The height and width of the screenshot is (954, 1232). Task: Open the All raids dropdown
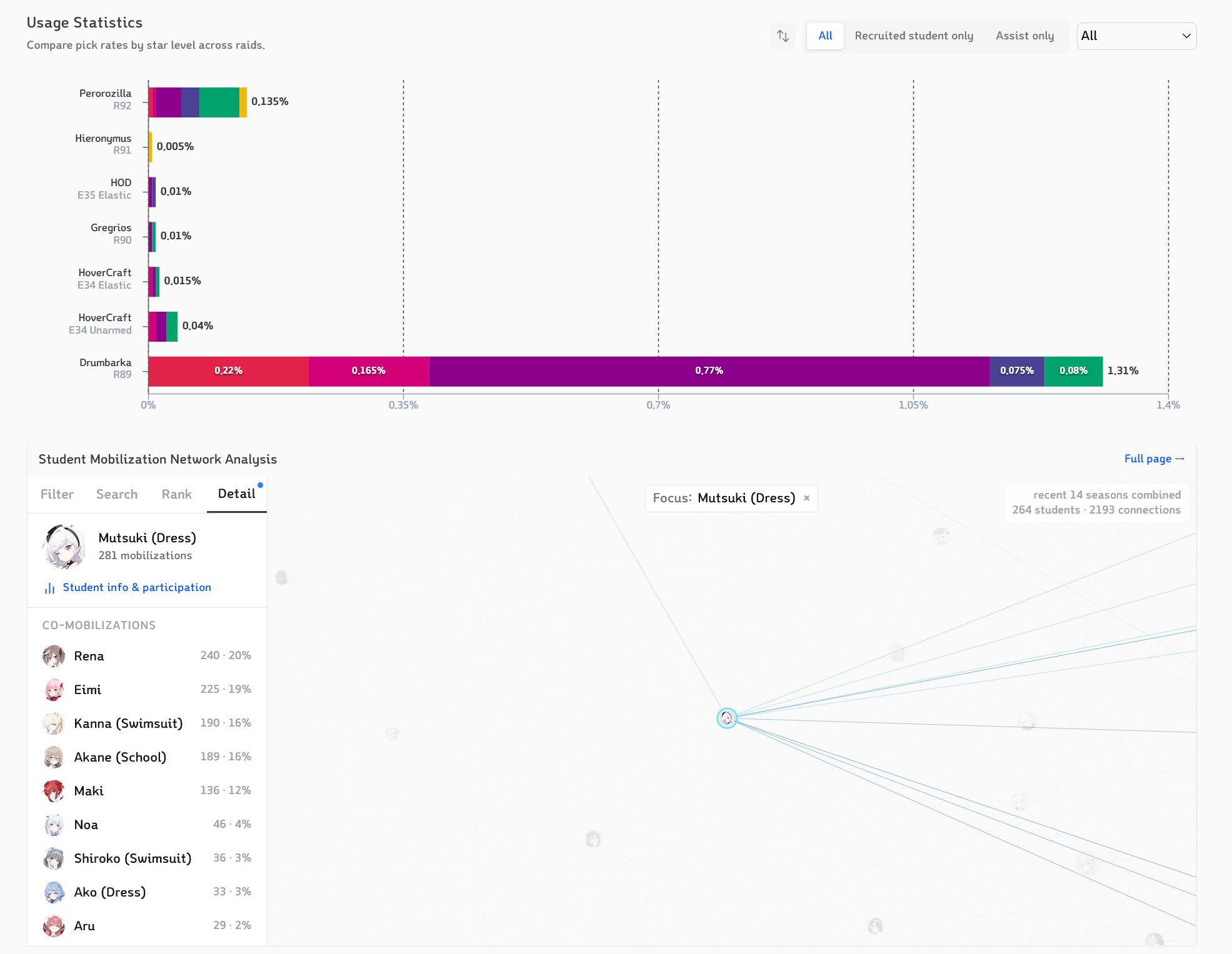pyautogui.click(x=1136, y=36)
